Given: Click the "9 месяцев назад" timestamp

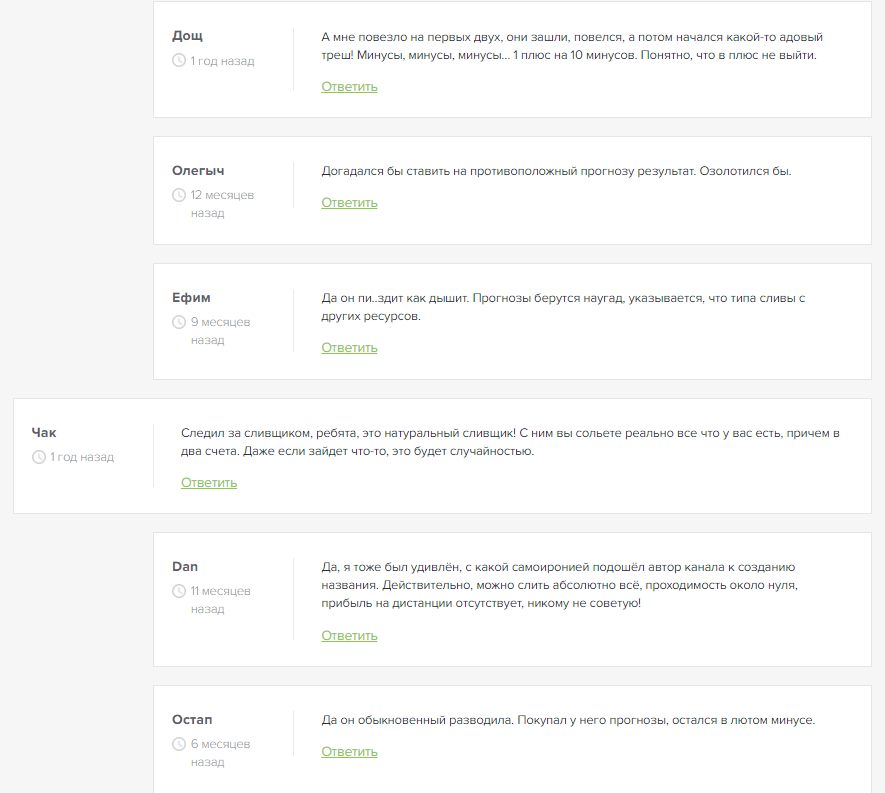Looking at the screenshot, I should pyautogui.click(x=220, y=331).
